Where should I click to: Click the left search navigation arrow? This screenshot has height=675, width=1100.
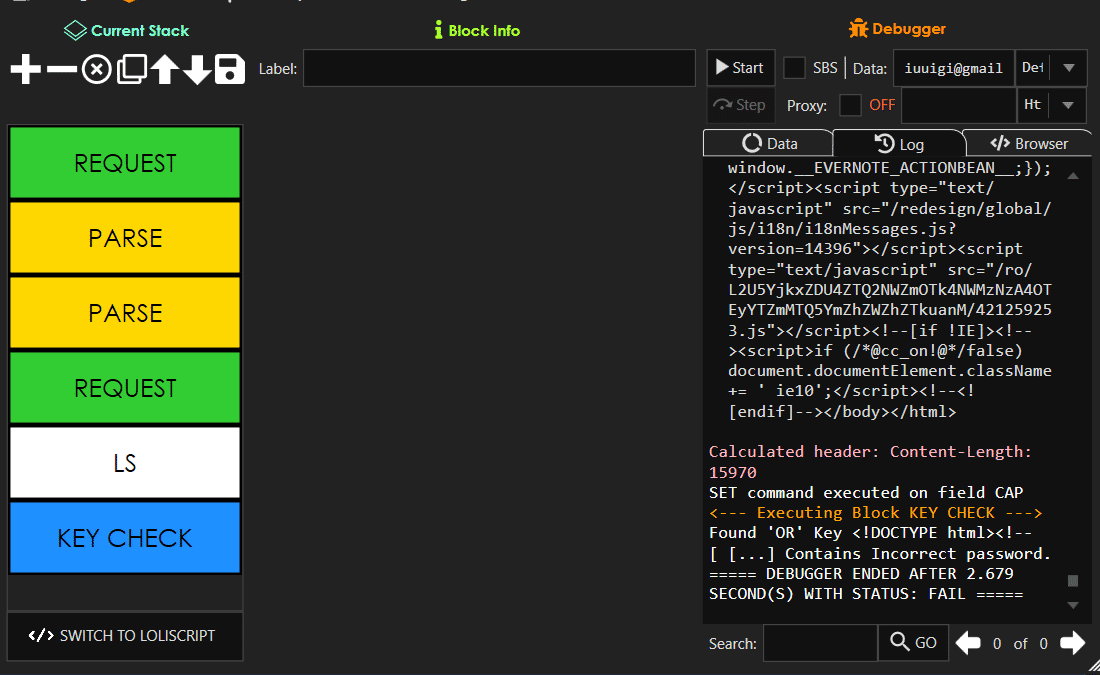tap(968, 643)
